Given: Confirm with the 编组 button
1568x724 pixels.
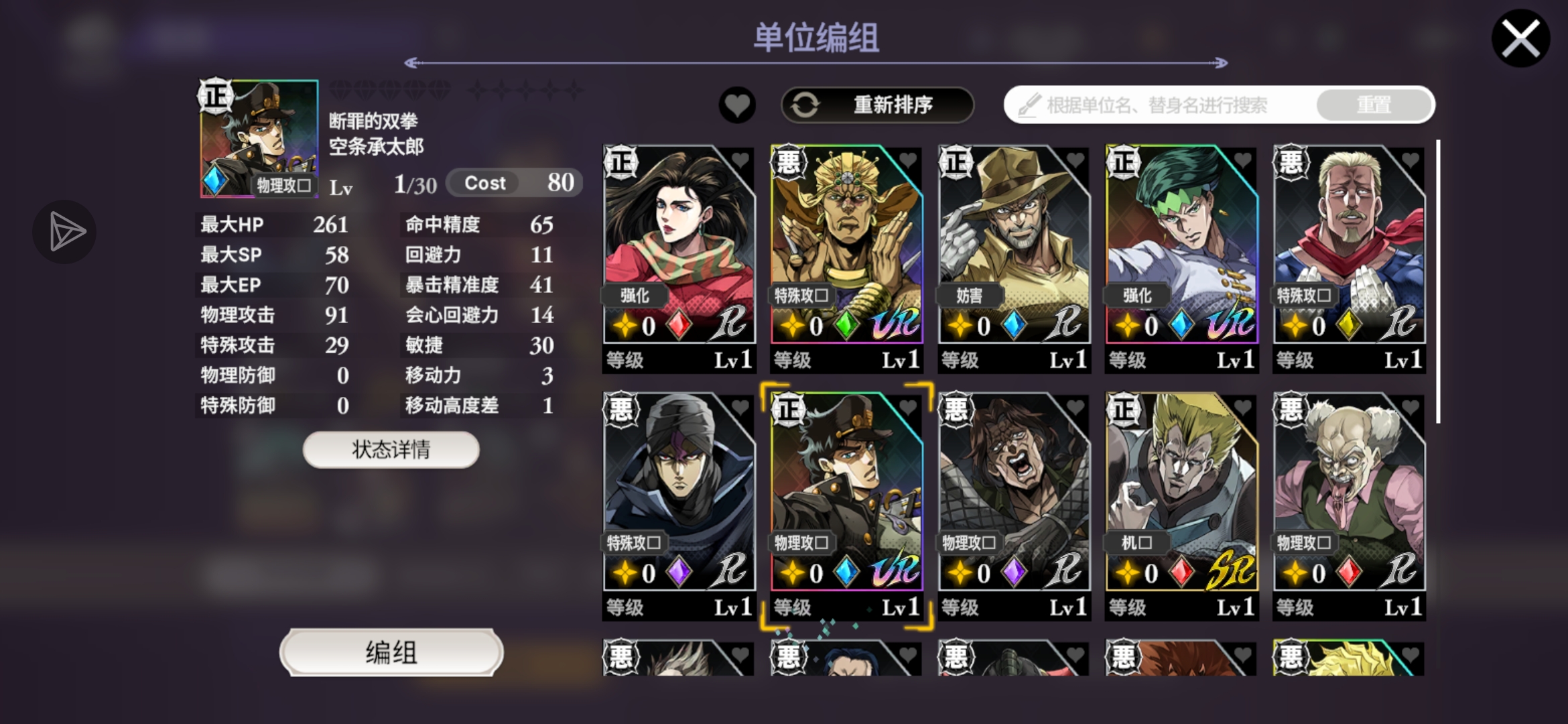Looking at the screenshot, I should (x=391, y=652).
